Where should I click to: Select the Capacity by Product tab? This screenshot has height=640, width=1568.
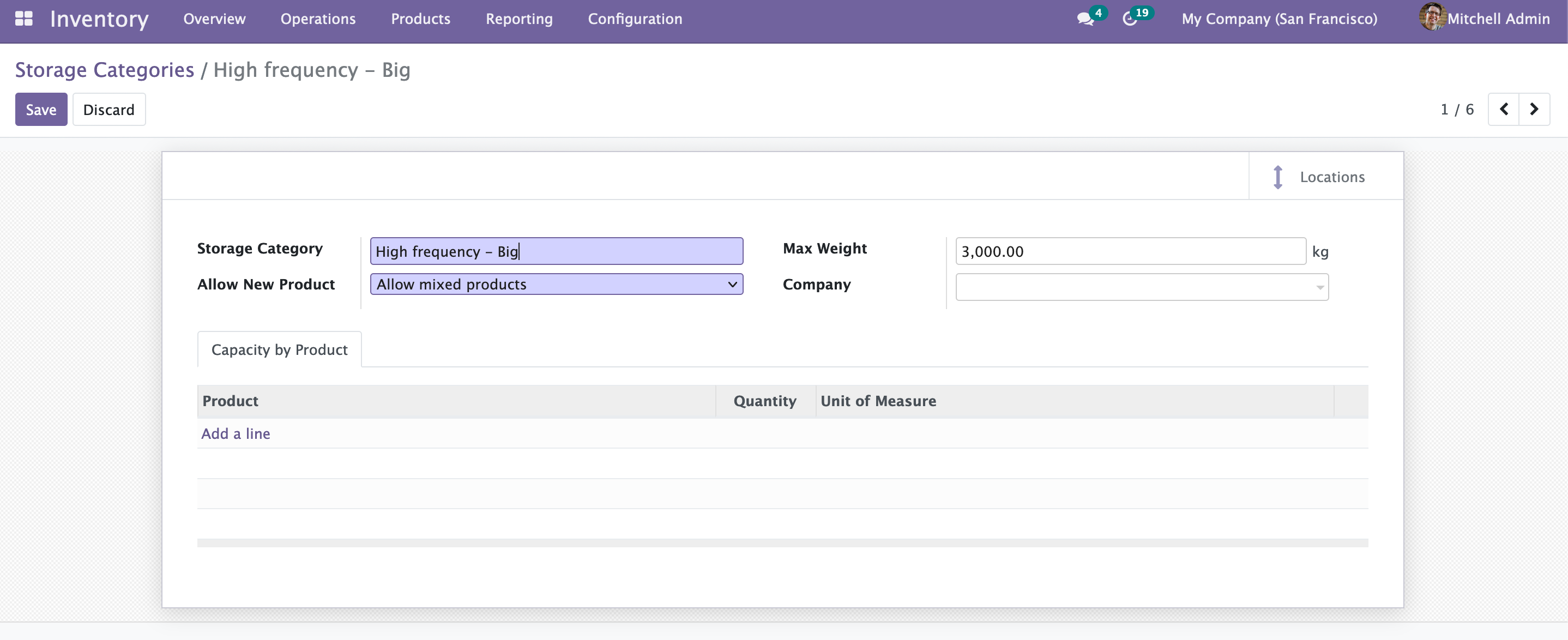click(x=279, y=349)
